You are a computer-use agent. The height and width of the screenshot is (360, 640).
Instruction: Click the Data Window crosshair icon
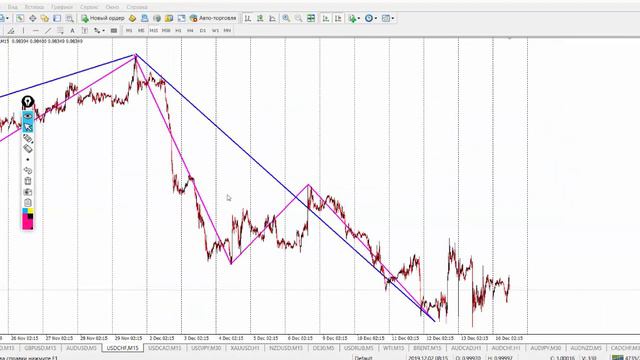[33, 18]
